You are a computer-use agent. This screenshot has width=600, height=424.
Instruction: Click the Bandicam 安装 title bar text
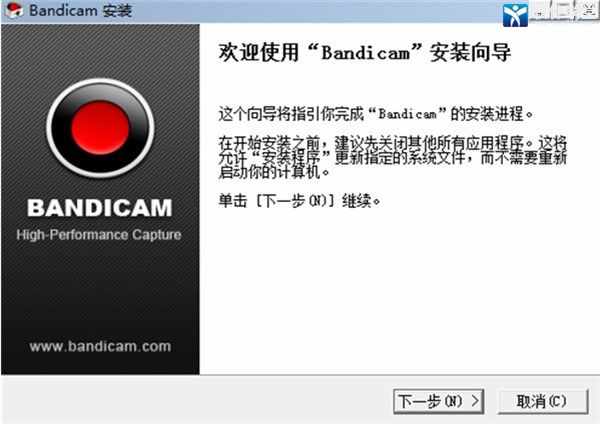pyautogui.click(x=81, y=11)
